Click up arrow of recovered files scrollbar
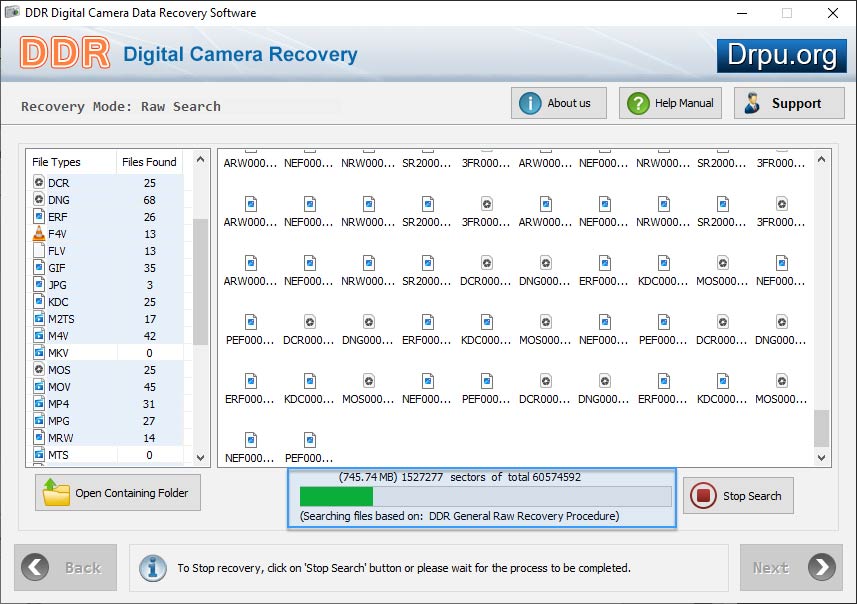857x604 pixels. 821,160
